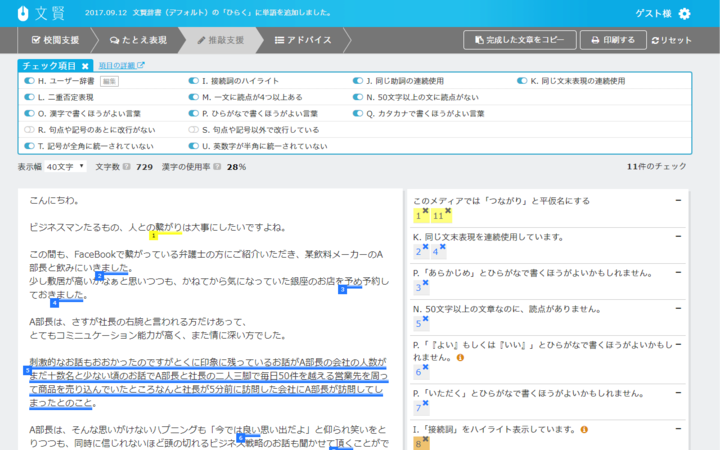
Task: Toggle O. 漢字で書くほうがよい言葉 switch
Action: pos(29,113)
